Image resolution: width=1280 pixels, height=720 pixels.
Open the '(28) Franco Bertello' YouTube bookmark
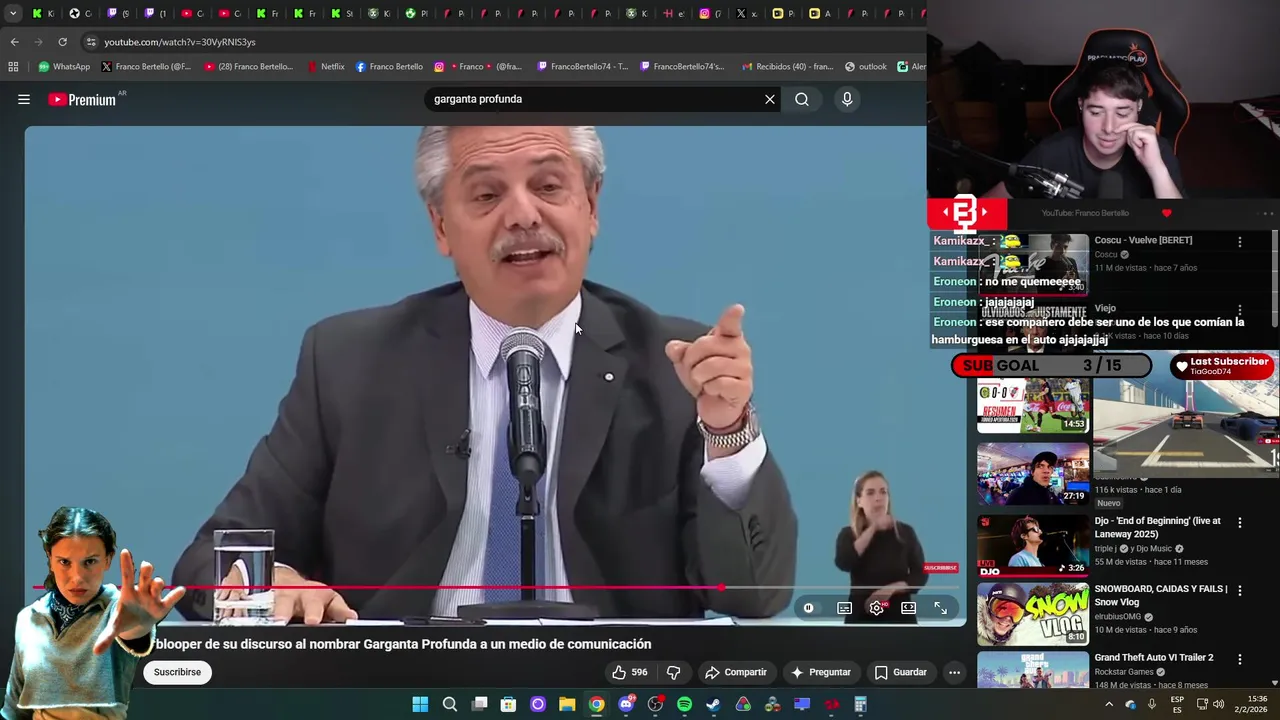tap(249, 67)
